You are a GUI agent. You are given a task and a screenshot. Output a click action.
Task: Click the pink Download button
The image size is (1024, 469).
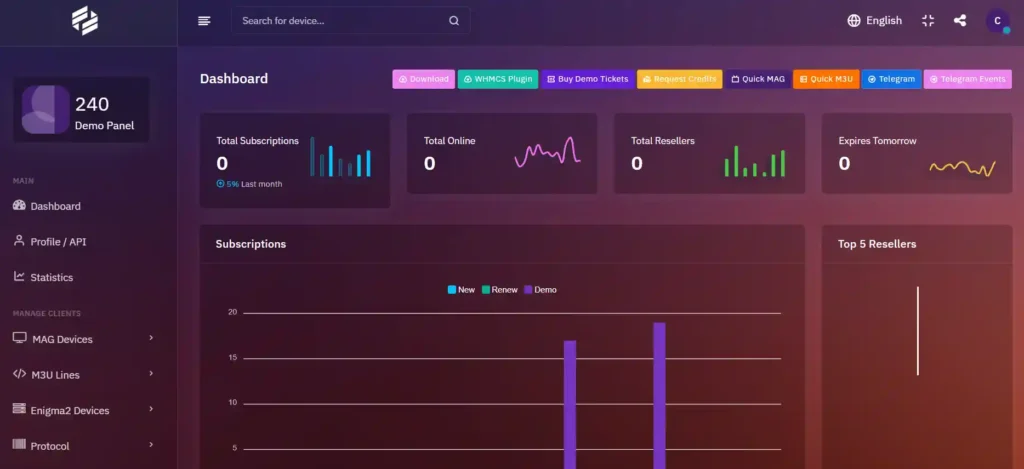pyautogui.click(x=423, y=79)
